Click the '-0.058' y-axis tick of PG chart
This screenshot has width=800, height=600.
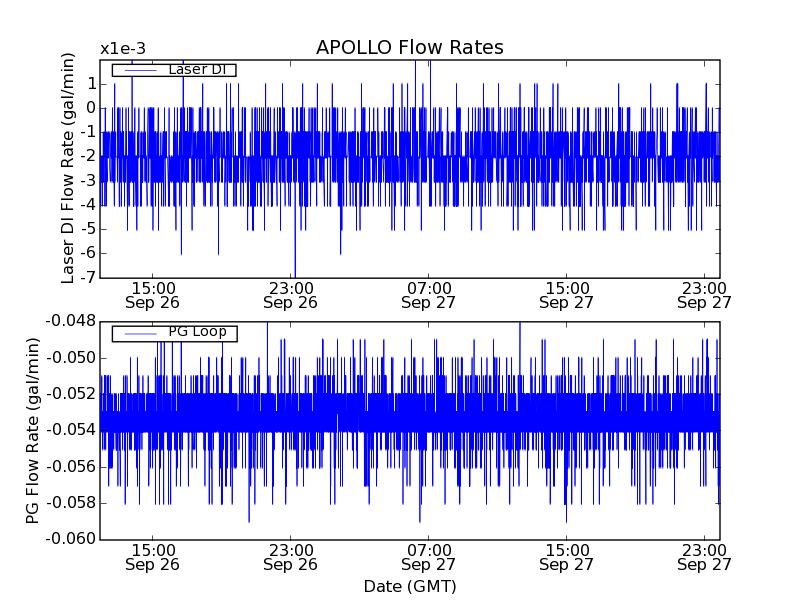(x=71, y=503)
